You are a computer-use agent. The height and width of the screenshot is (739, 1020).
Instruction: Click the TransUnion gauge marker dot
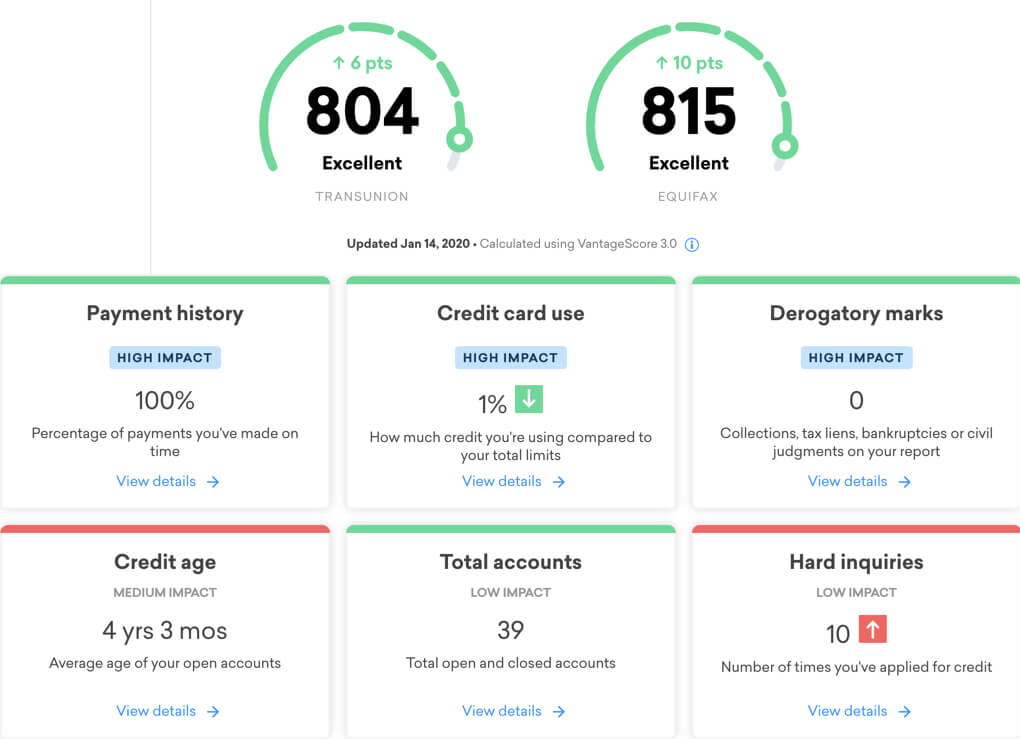tap(459, 139)
